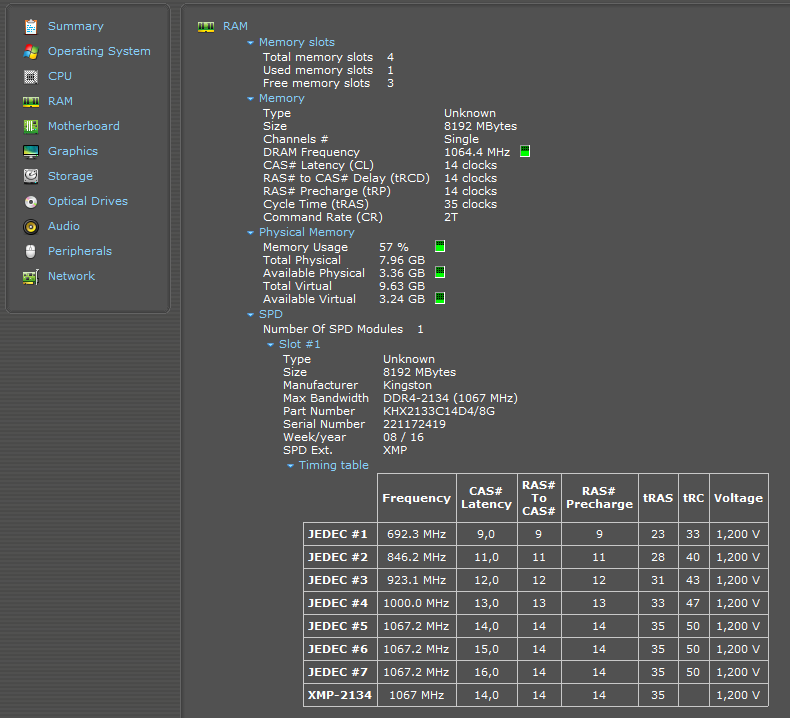This screenshot has width=790, height=718.
Task: Collapse the Memory slots section
Action: point(251,43)
